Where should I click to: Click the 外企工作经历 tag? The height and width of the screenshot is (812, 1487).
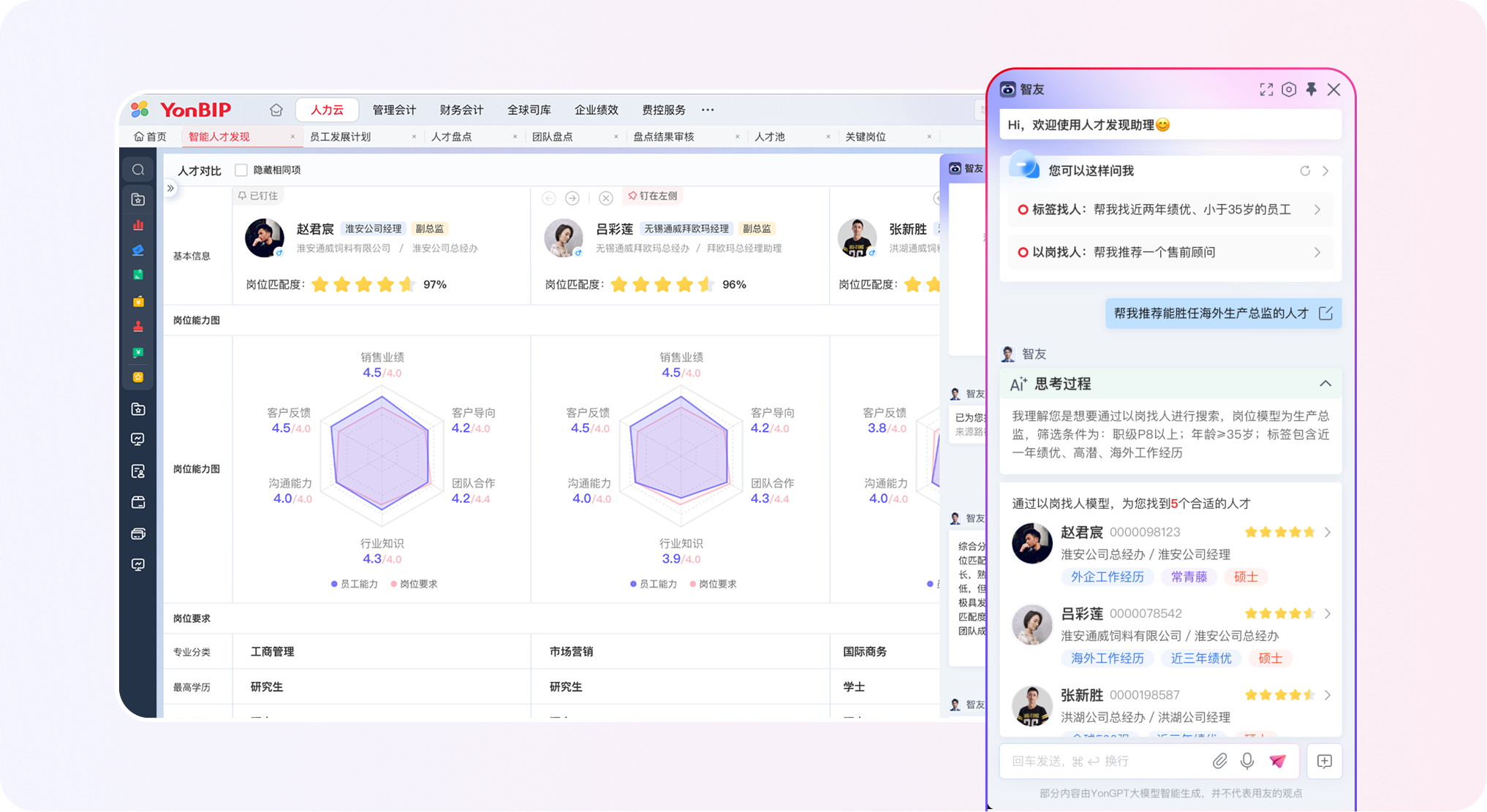[x=1107, y=577]
